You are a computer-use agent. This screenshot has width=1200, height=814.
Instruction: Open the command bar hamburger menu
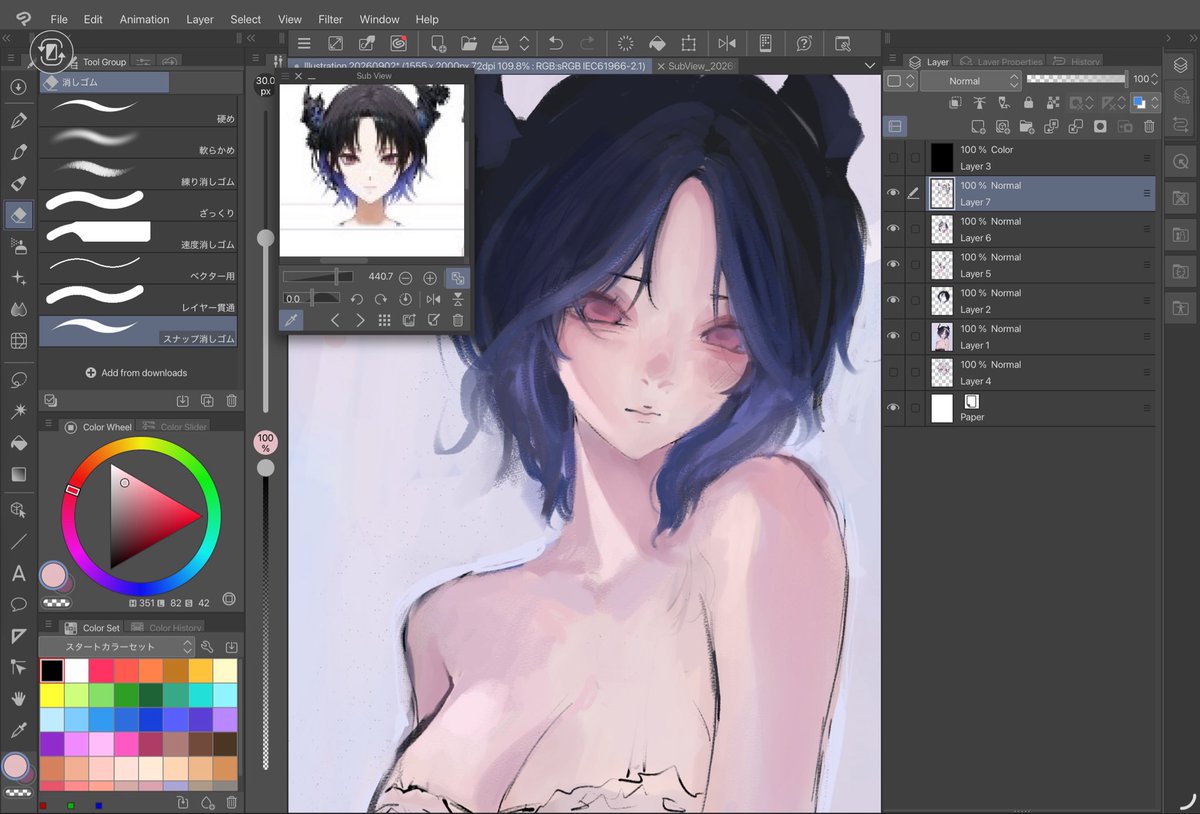304,44
